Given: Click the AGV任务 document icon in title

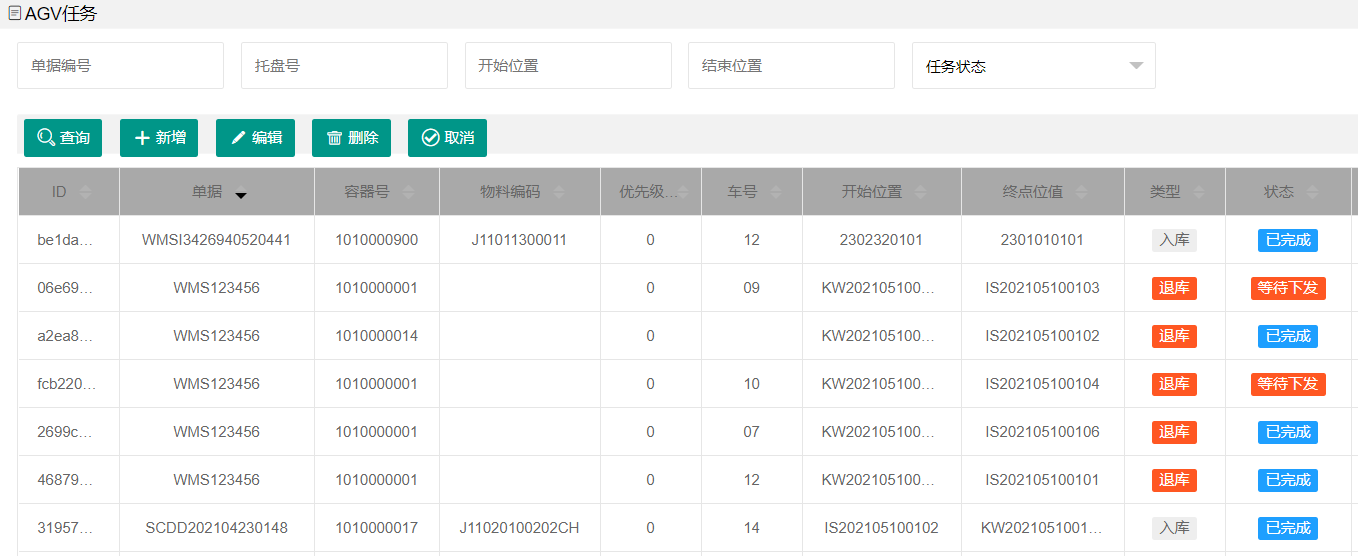Looking at the screenshot, I should click(15, 13).
